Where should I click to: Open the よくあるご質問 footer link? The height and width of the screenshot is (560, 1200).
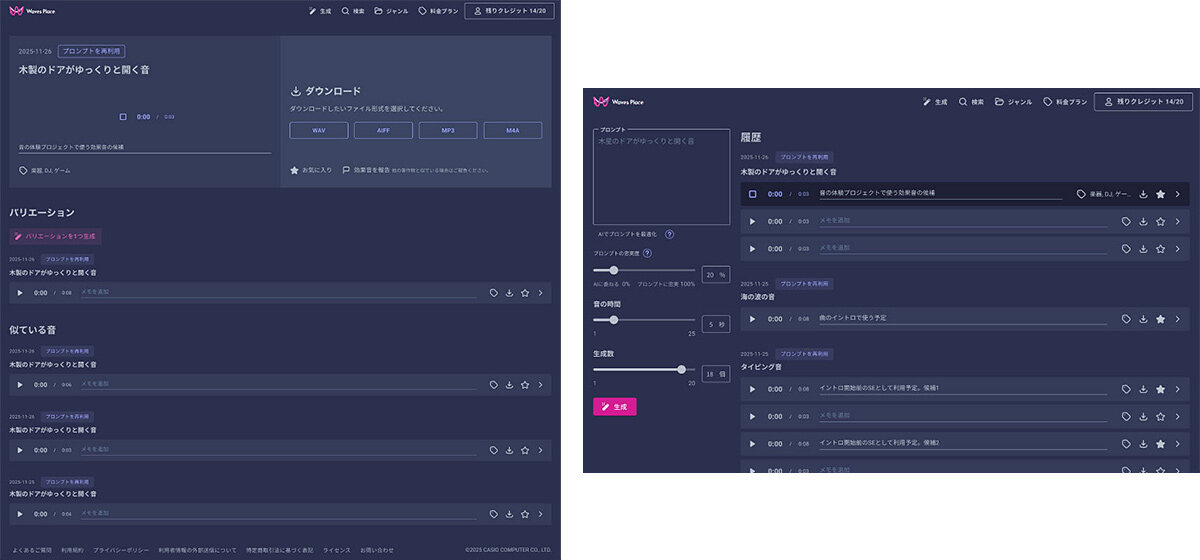coord(32,549)
